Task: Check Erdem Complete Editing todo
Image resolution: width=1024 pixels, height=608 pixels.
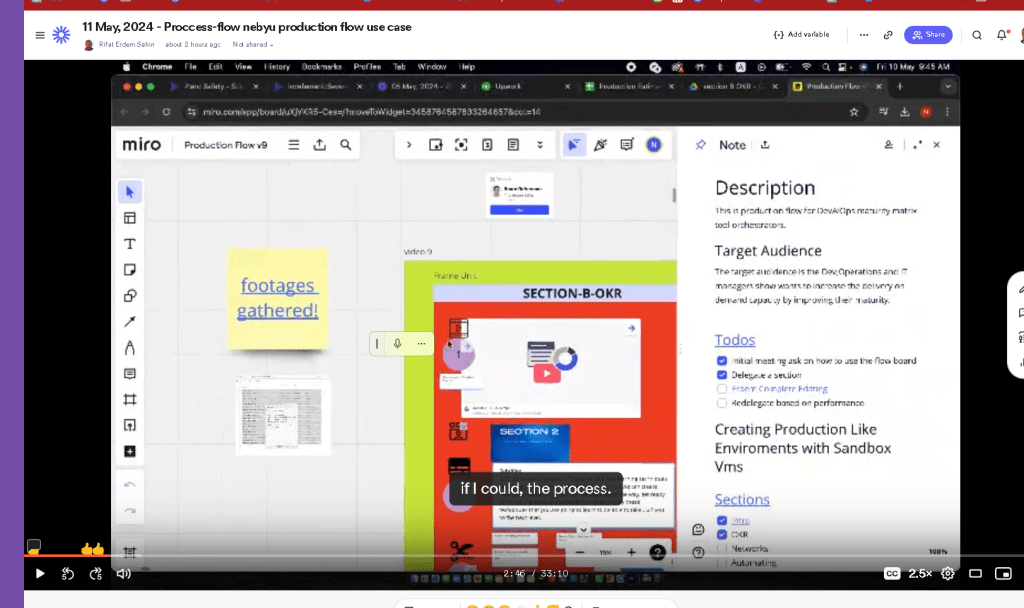Action: coord(722,389)
